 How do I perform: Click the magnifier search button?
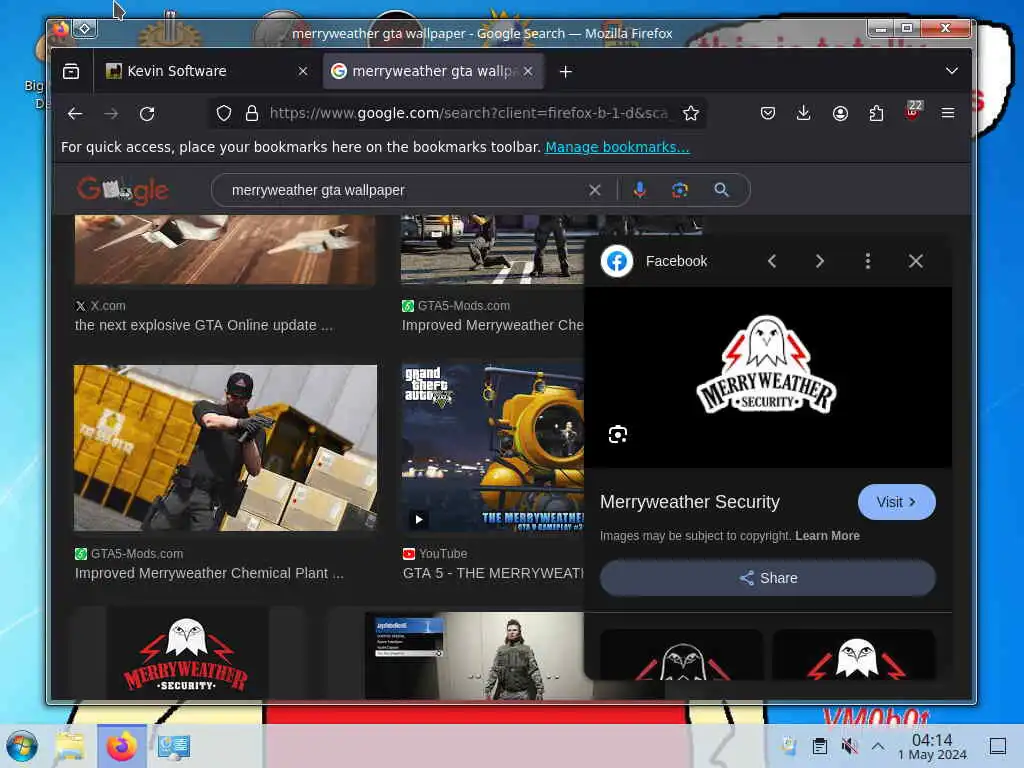coord(722,190)
